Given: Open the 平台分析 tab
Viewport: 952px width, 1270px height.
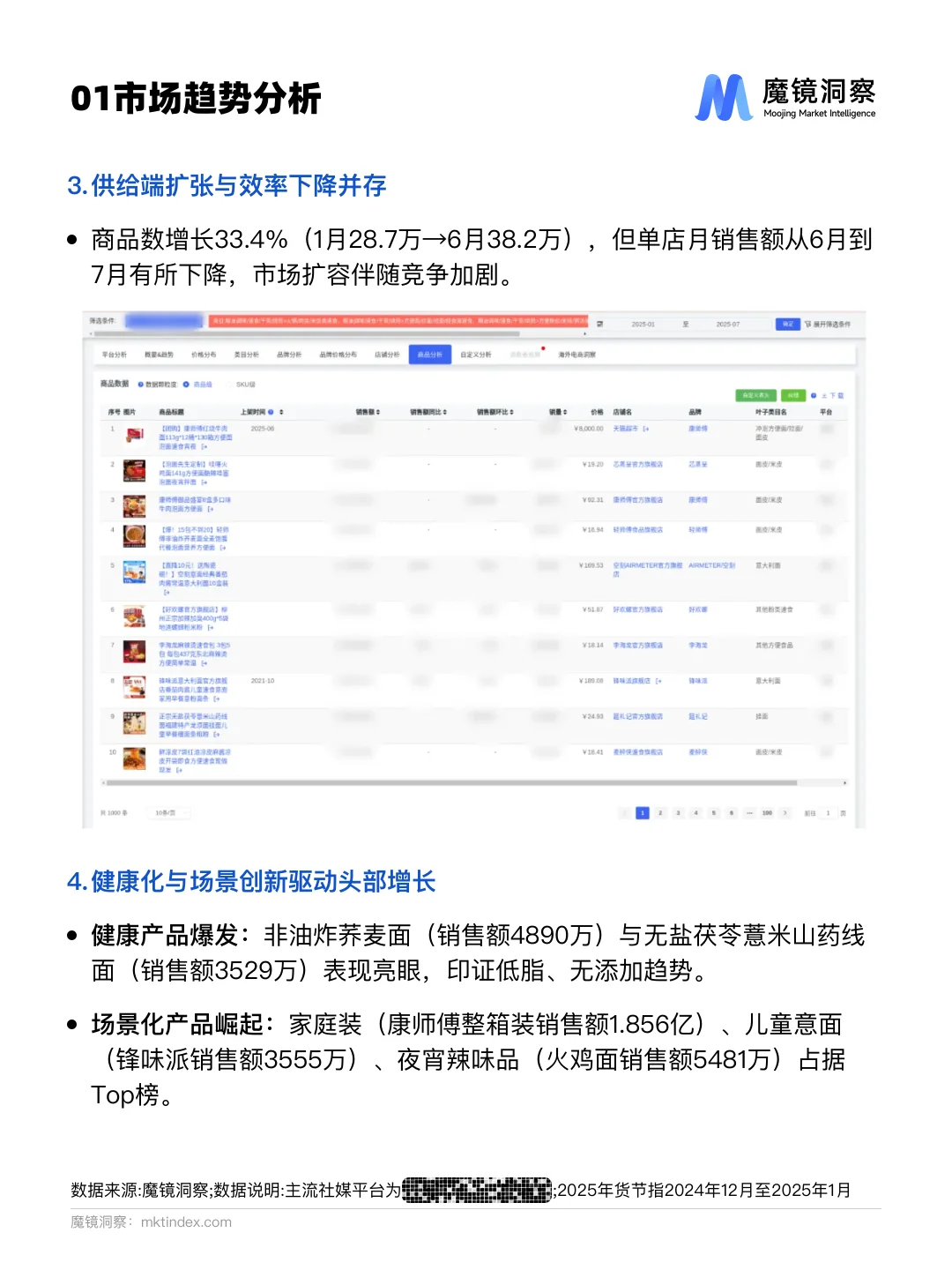Looking at the screenshot, I should 115,355.
